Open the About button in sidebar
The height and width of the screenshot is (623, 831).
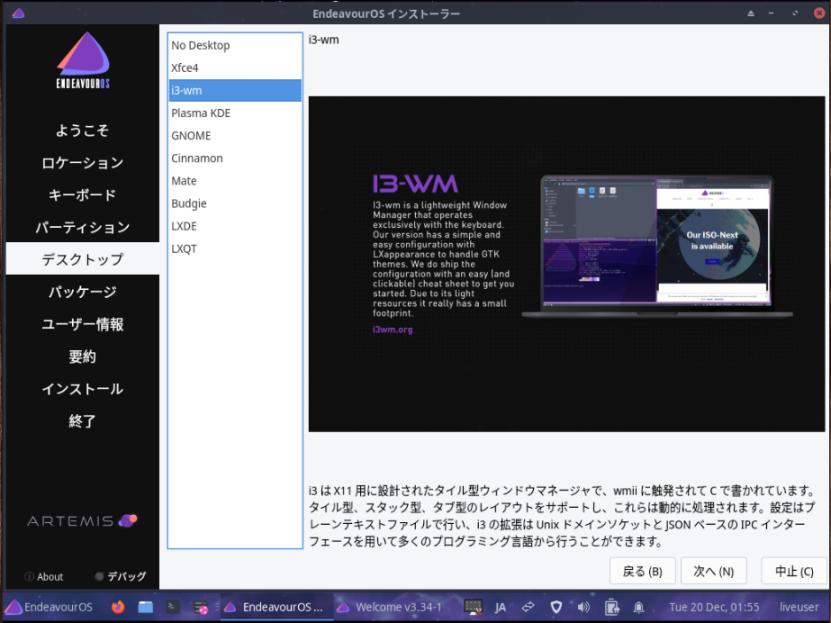44,576
